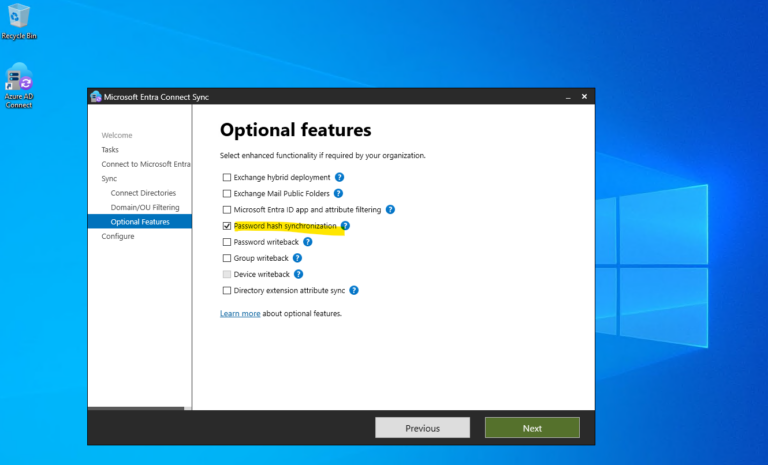Screen dimensions: 768x465
Task: Enable Password writeback checkbox
Action: 226,242
